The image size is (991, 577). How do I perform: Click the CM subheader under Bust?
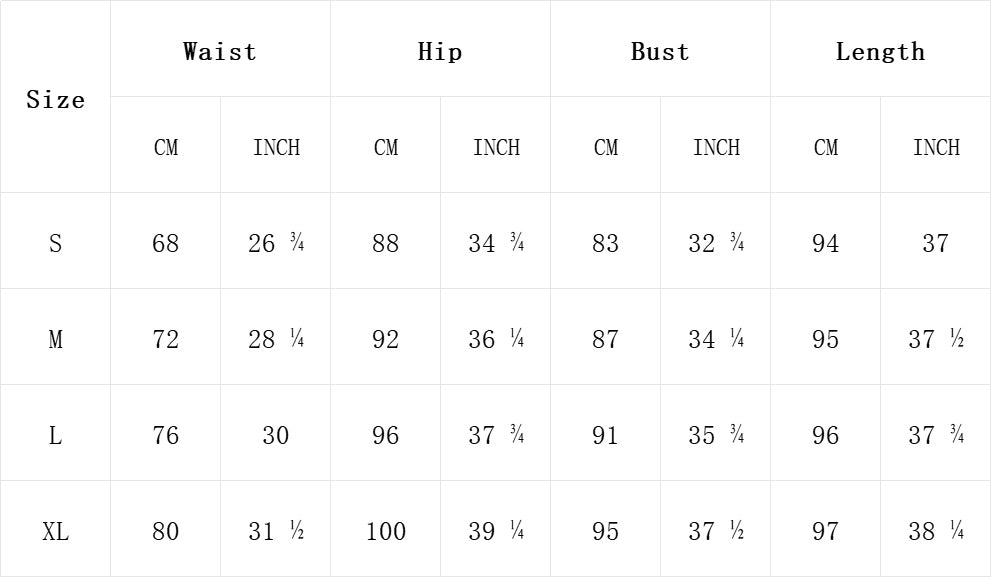click(606, 148)
